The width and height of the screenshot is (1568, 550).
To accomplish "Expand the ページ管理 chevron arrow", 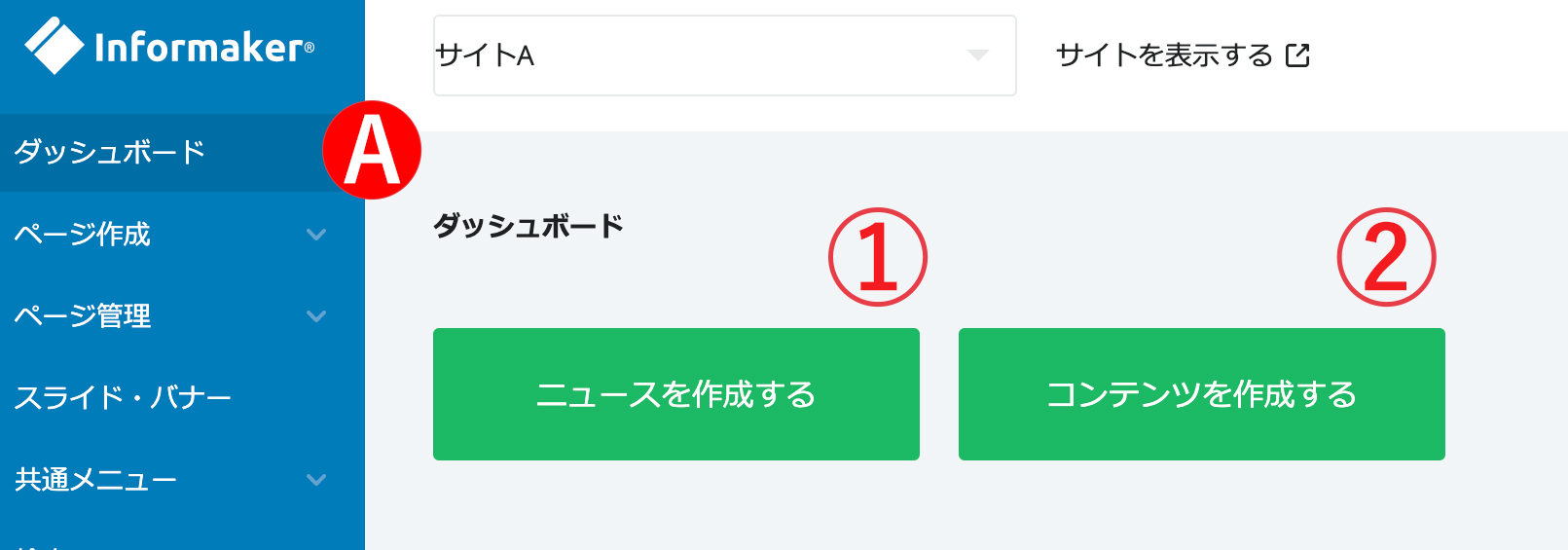I will (316, 316).
